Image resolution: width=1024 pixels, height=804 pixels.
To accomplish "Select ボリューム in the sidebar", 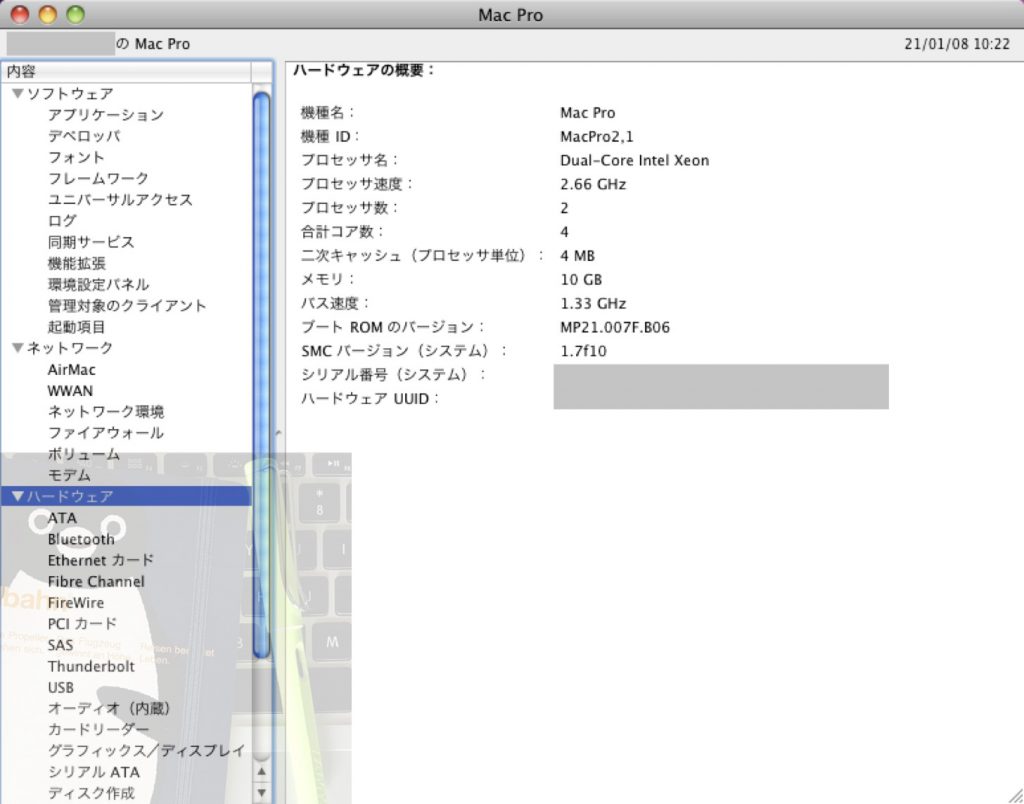I will [84, 454].
